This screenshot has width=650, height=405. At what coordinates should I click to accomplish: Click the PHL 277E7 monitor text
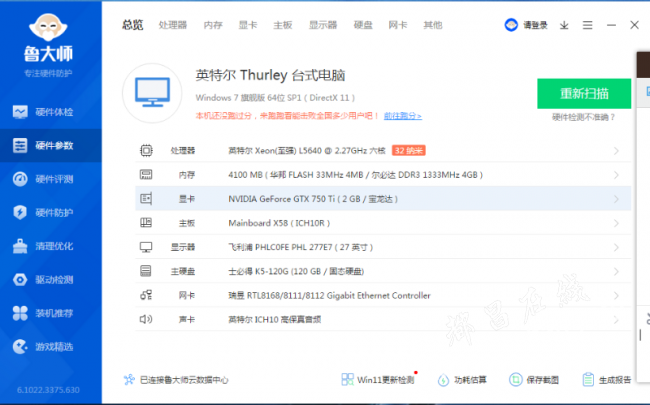click(301, 247)
